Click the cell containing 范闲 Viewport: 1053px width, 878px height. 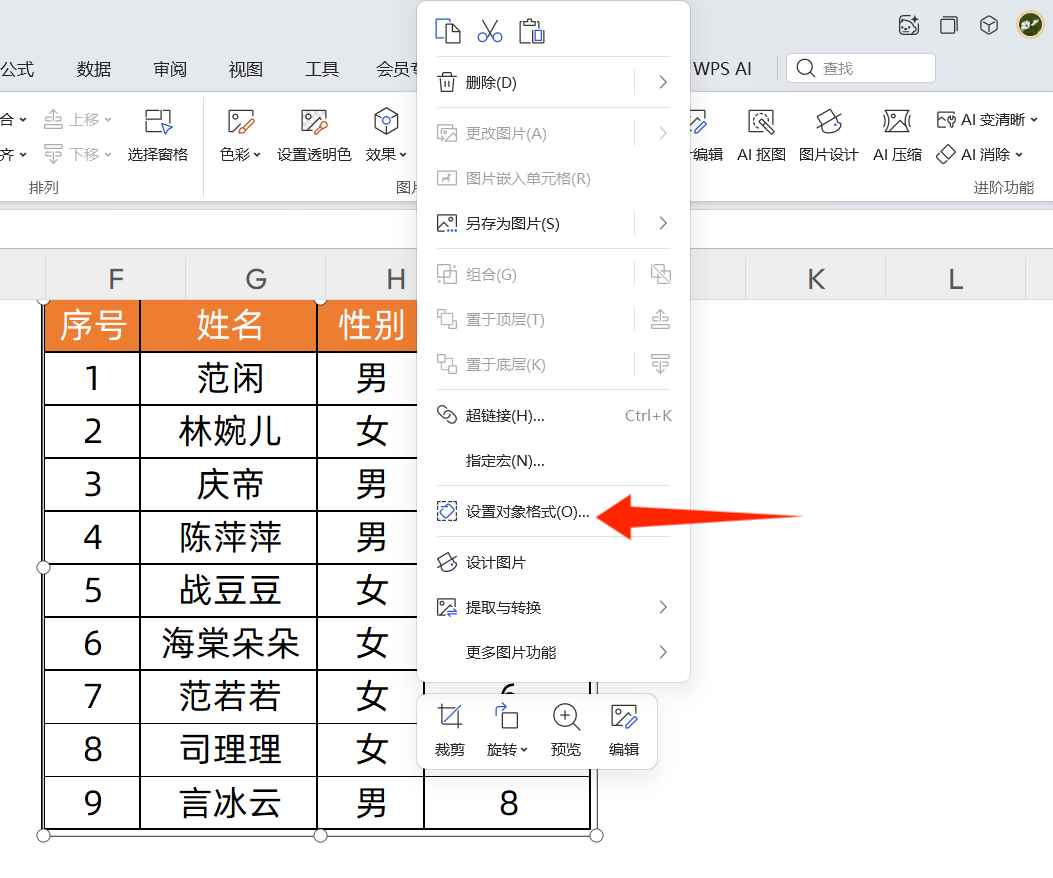pyautogui.click(x=228, y=379)
